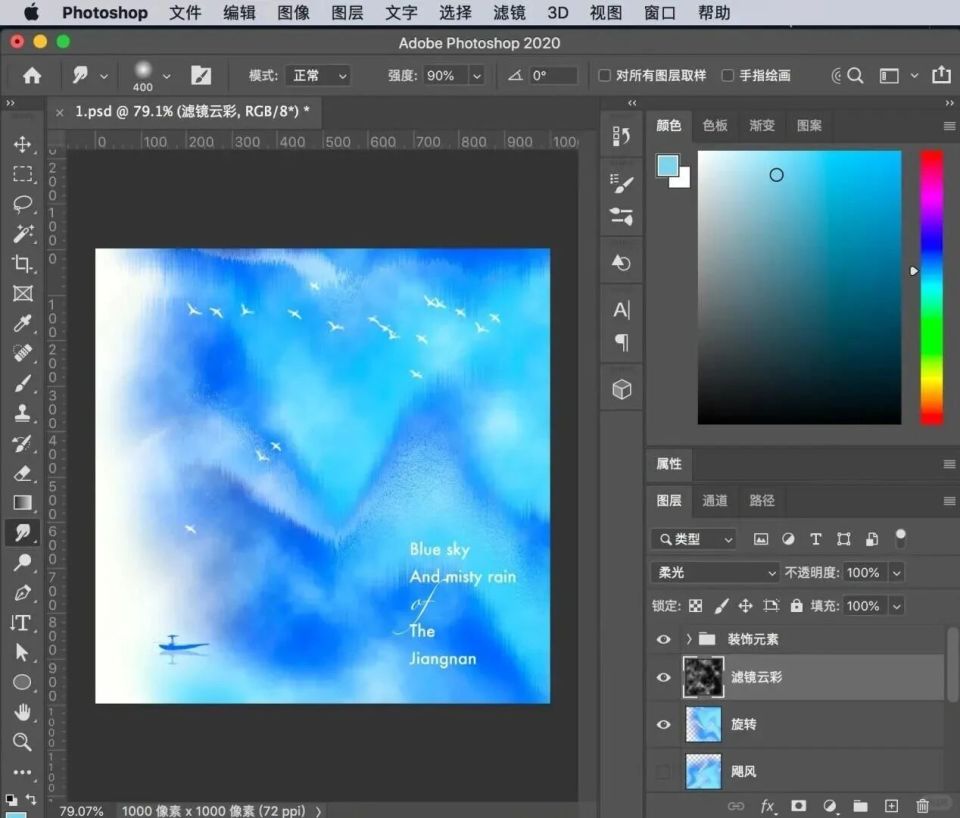
Task: Open the 模式 正常 dropdown
Action: pos(318,76)
